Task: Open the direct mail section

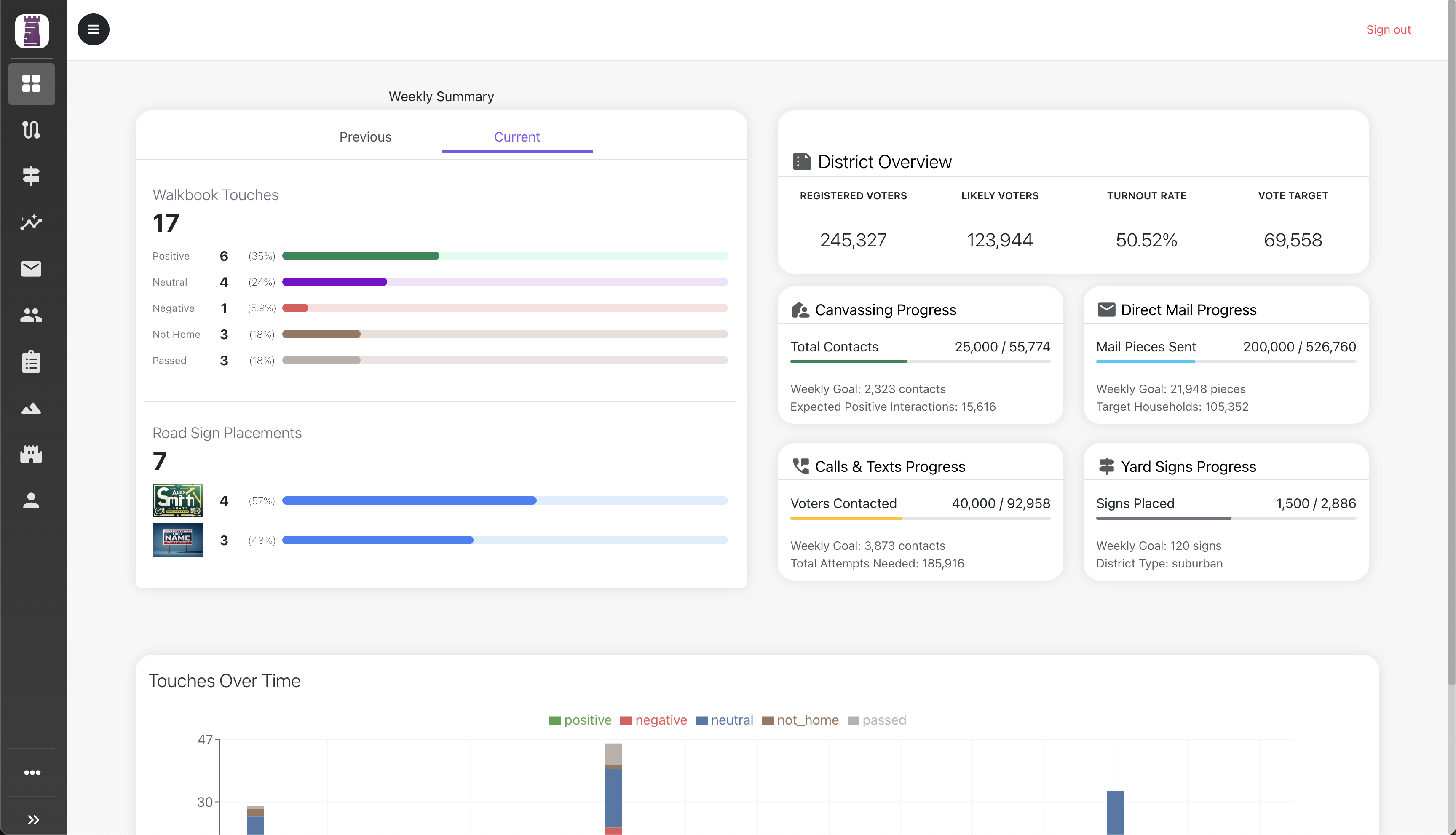Action: tap(31, 268)
